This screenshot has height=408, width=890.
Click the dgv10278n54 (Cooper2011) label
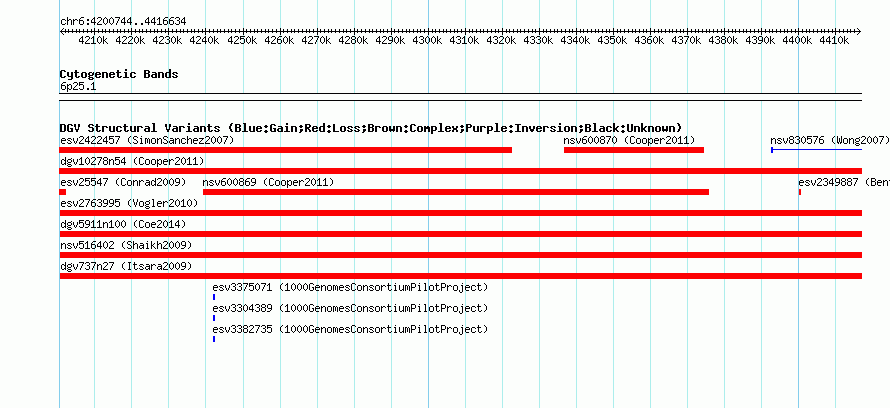tap(132, 161)
